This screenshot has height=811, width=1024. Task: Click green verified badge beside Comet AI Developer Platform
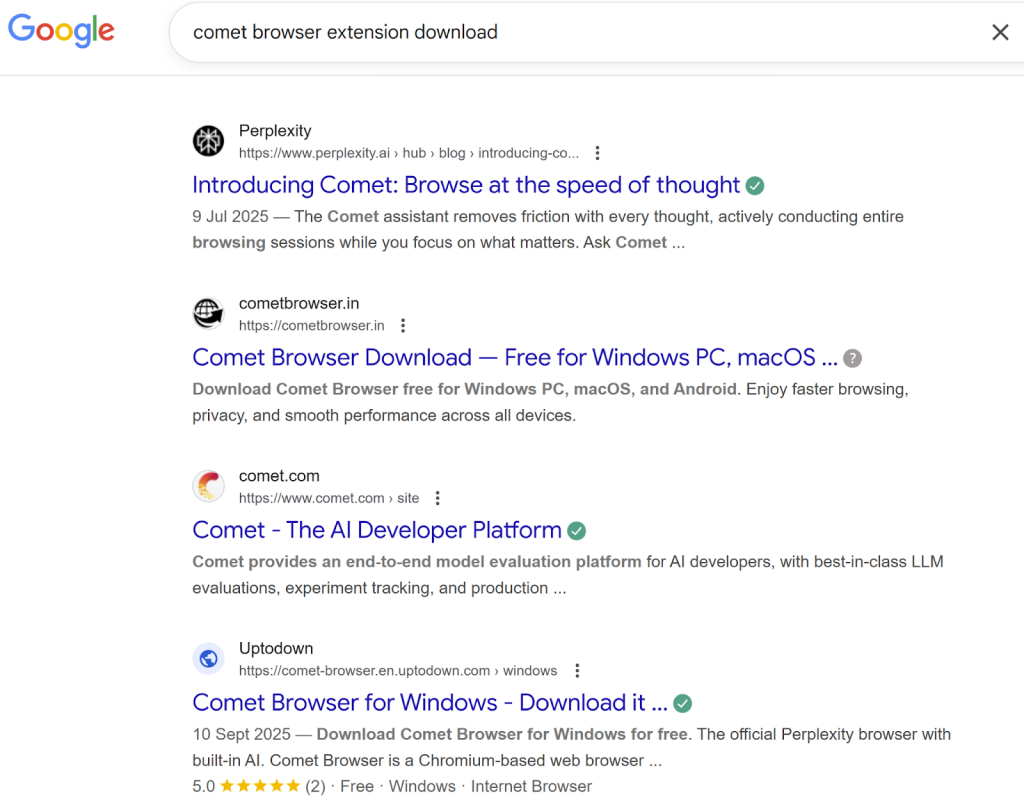577,531
